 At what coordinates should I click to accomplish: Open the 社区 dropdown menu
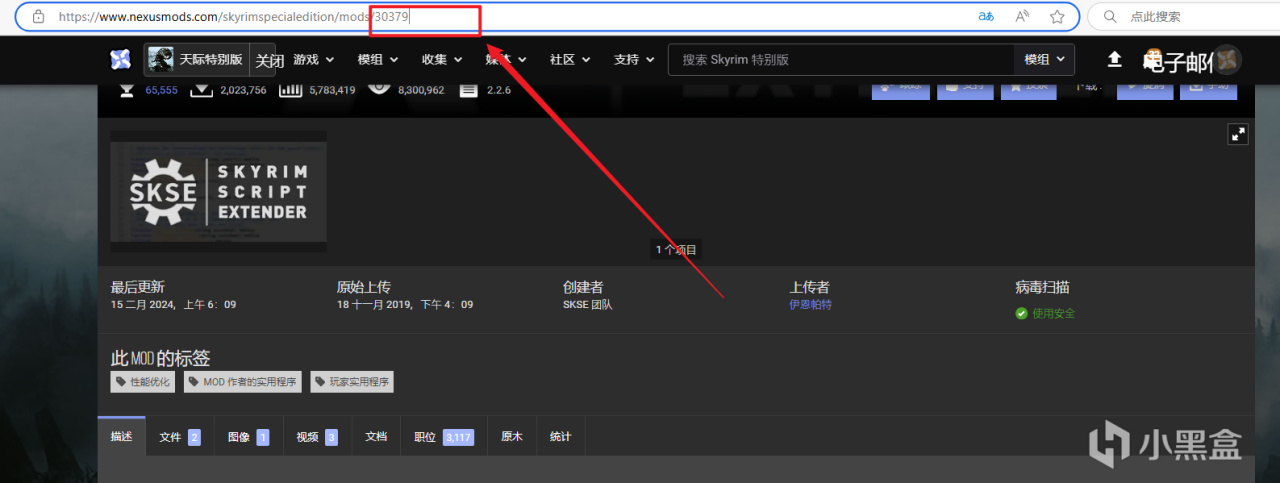570,60
